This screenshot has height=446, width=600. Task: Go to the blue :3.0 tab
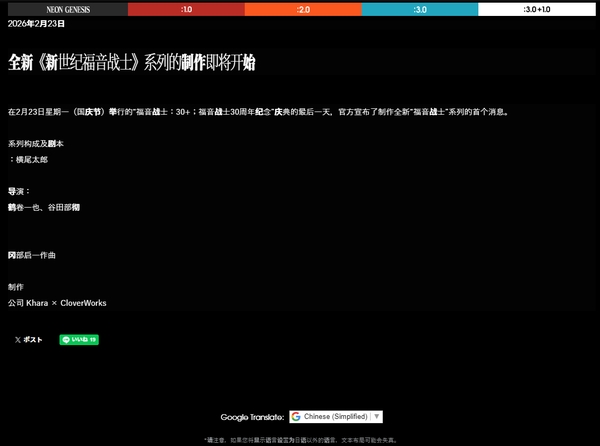click(x=419, y=8)
